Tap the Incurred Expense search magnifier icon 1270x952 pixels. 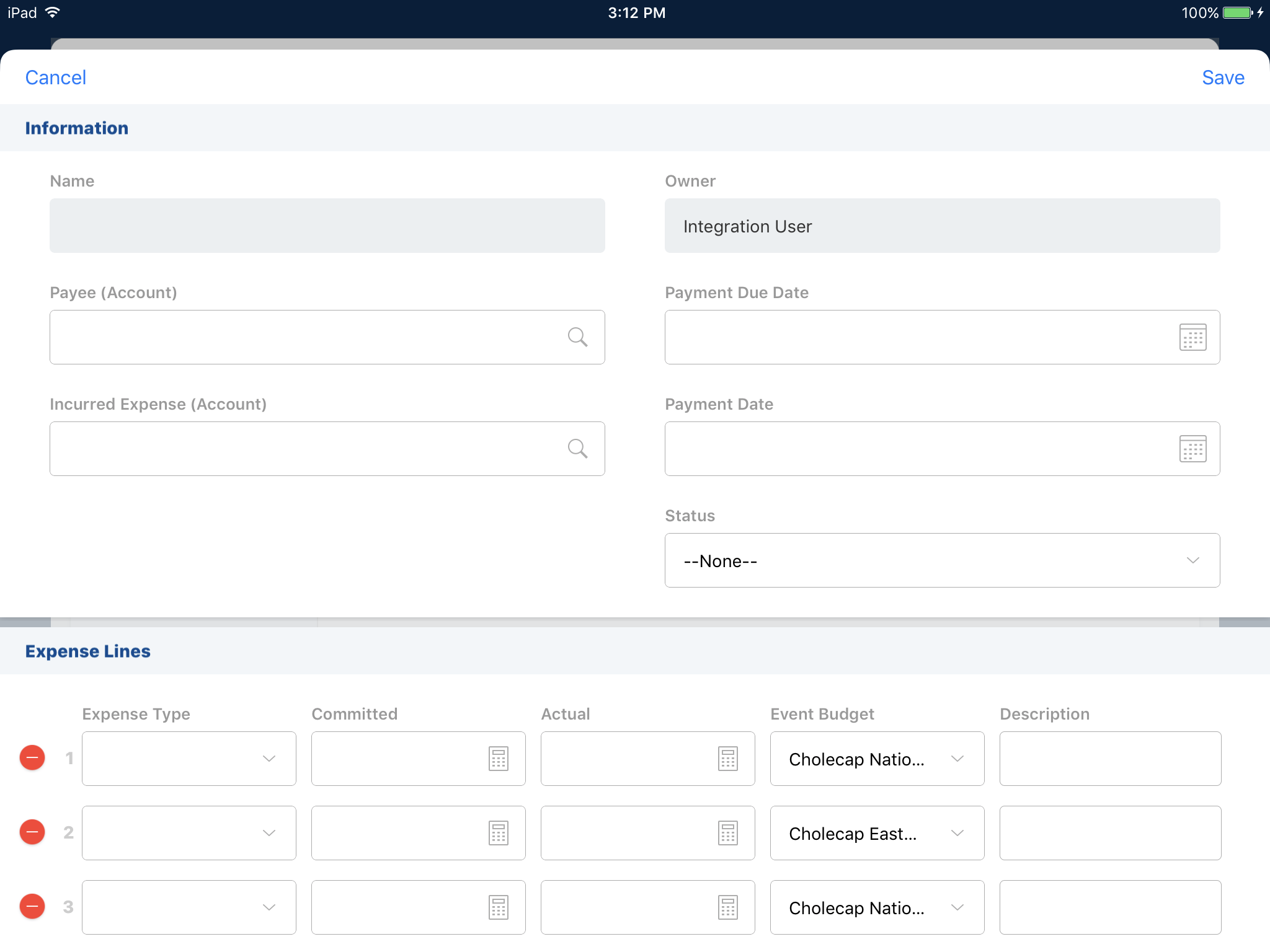pyautogui.click(x=577, y=449)
